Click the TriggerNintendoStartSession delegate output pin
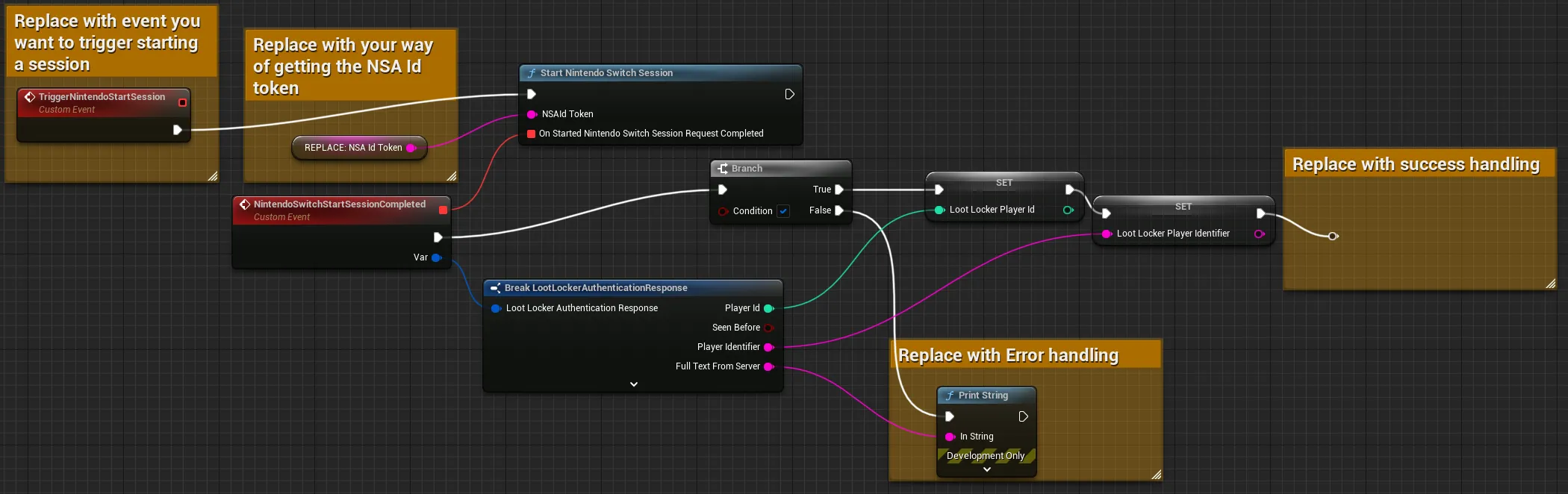 click(x=182, y=102)
